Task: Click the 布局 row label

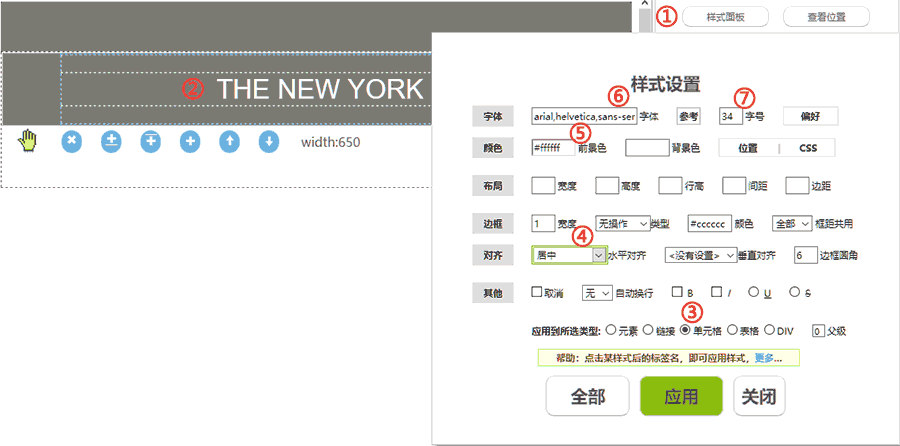Action: pos(494,186)
